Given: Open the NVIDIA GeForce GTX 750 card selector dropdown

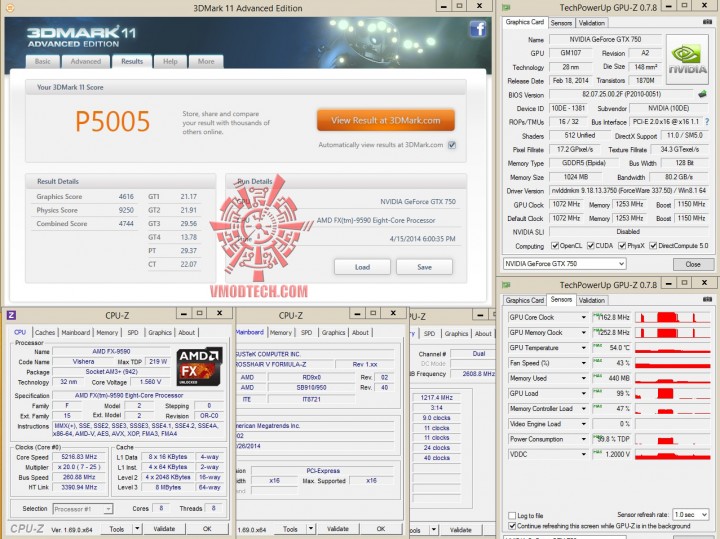Looking at the screenshot, I should pos(565,264).
